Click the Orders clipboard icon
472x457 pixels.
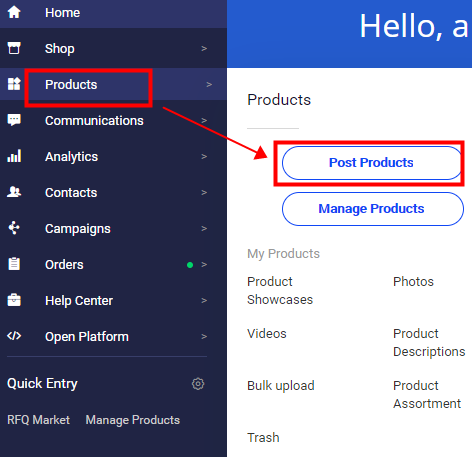(x=14, y=264)
